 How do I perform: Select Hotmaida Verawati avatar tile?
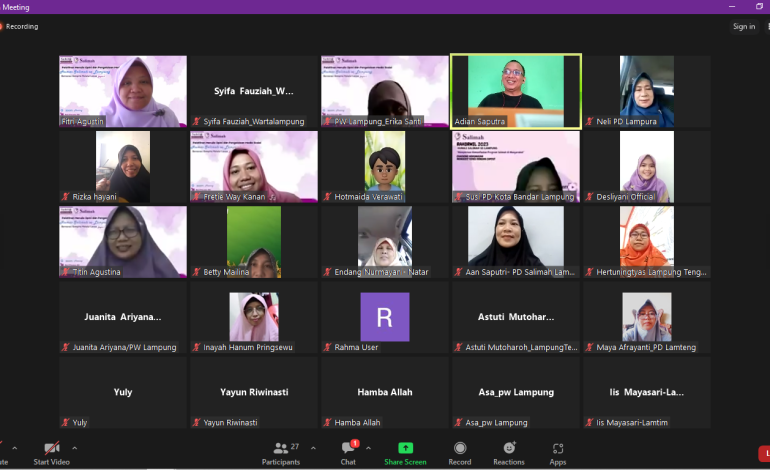point(385,166)
